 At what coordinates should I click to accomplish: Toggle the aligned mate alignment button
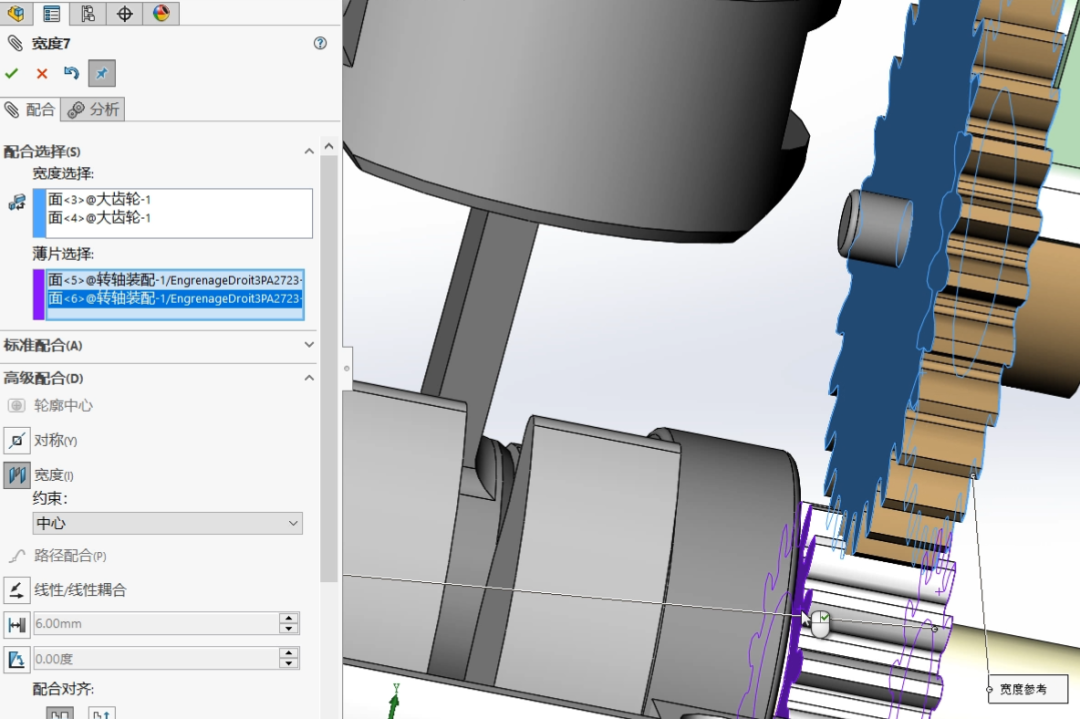coord(60,712)
